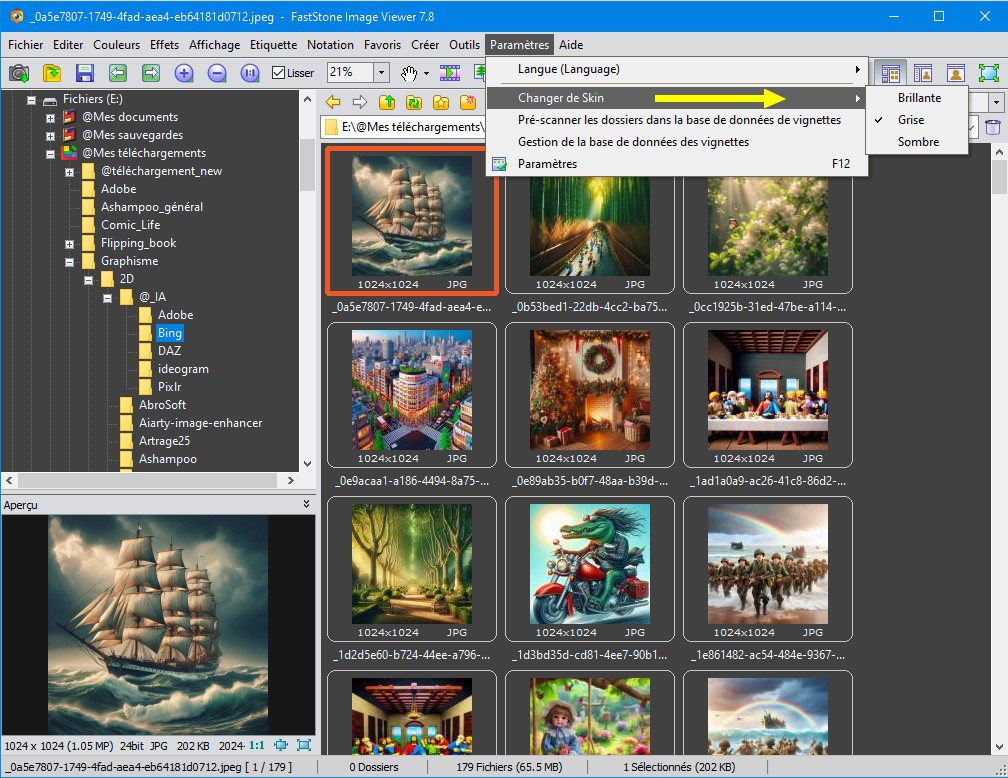This screenshot has width=1008, height=778.
Task: Choose the Brillante skin
Action: pyautogui.click(x=917, y=98)
